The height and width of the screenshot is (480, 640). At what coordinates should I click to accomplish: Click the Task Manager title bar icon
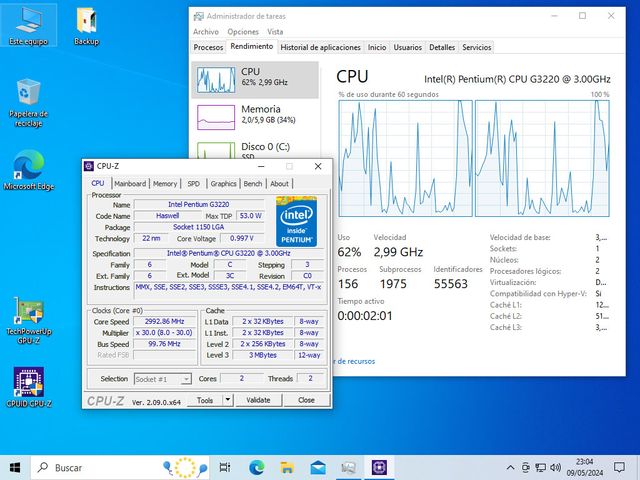198,16
